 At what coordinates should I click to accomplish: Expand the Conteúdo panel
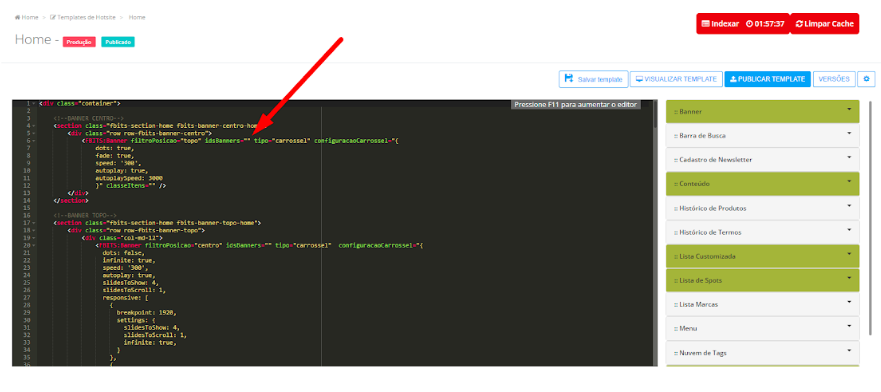pyautogui.click(x=762, y=184)
